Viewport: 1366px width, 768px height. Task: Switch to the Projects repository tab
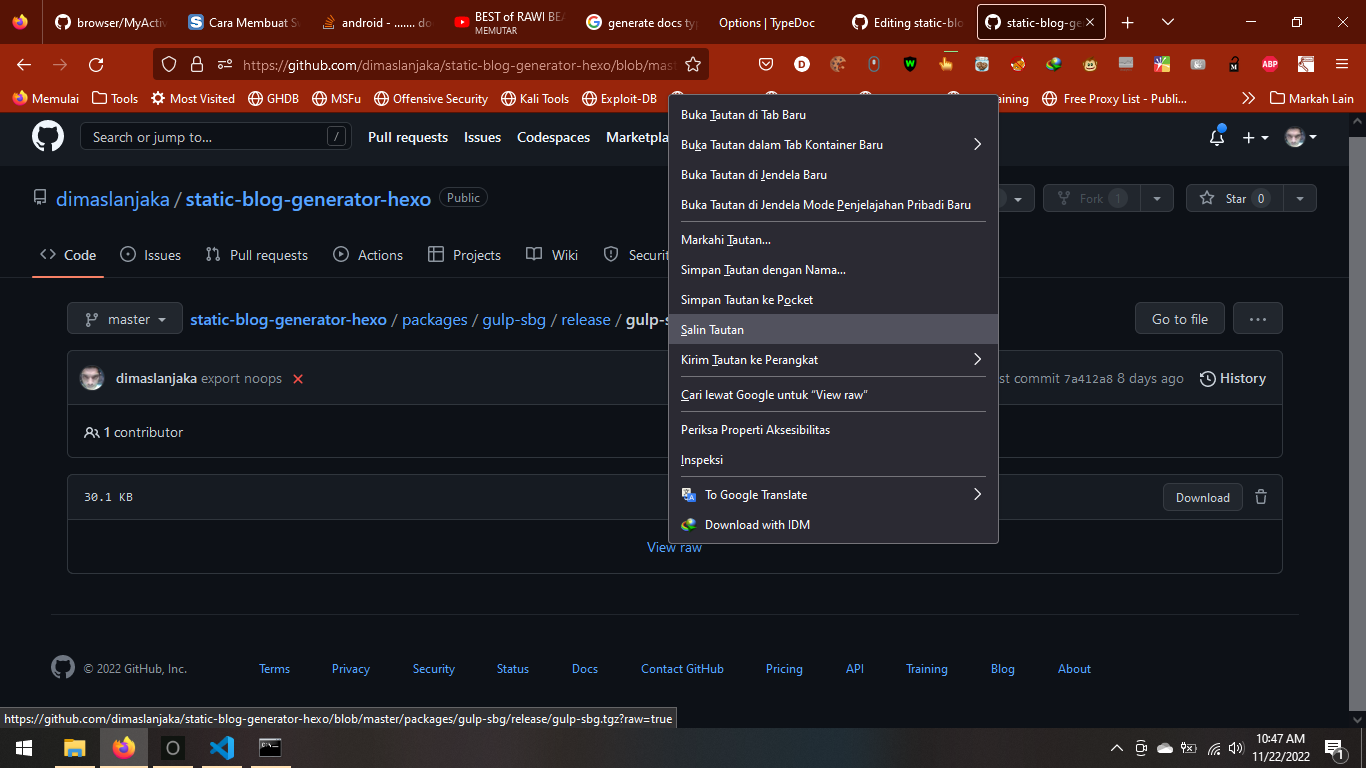[464, 255]
